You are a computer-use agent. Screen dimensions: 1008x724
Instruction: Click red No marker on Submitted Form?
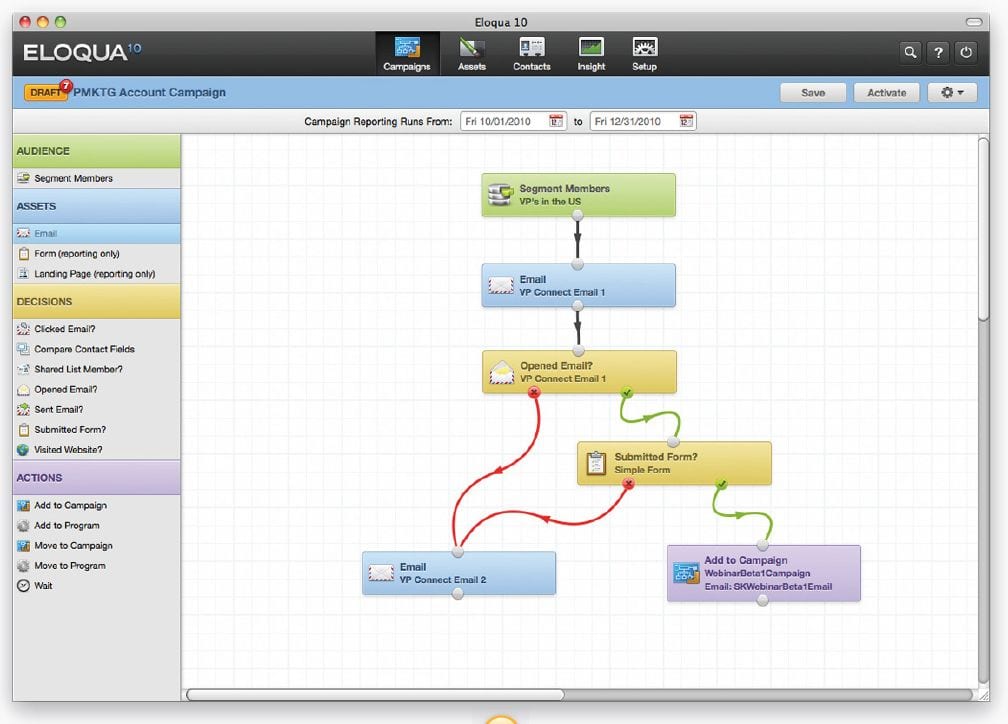coord(629,484)
